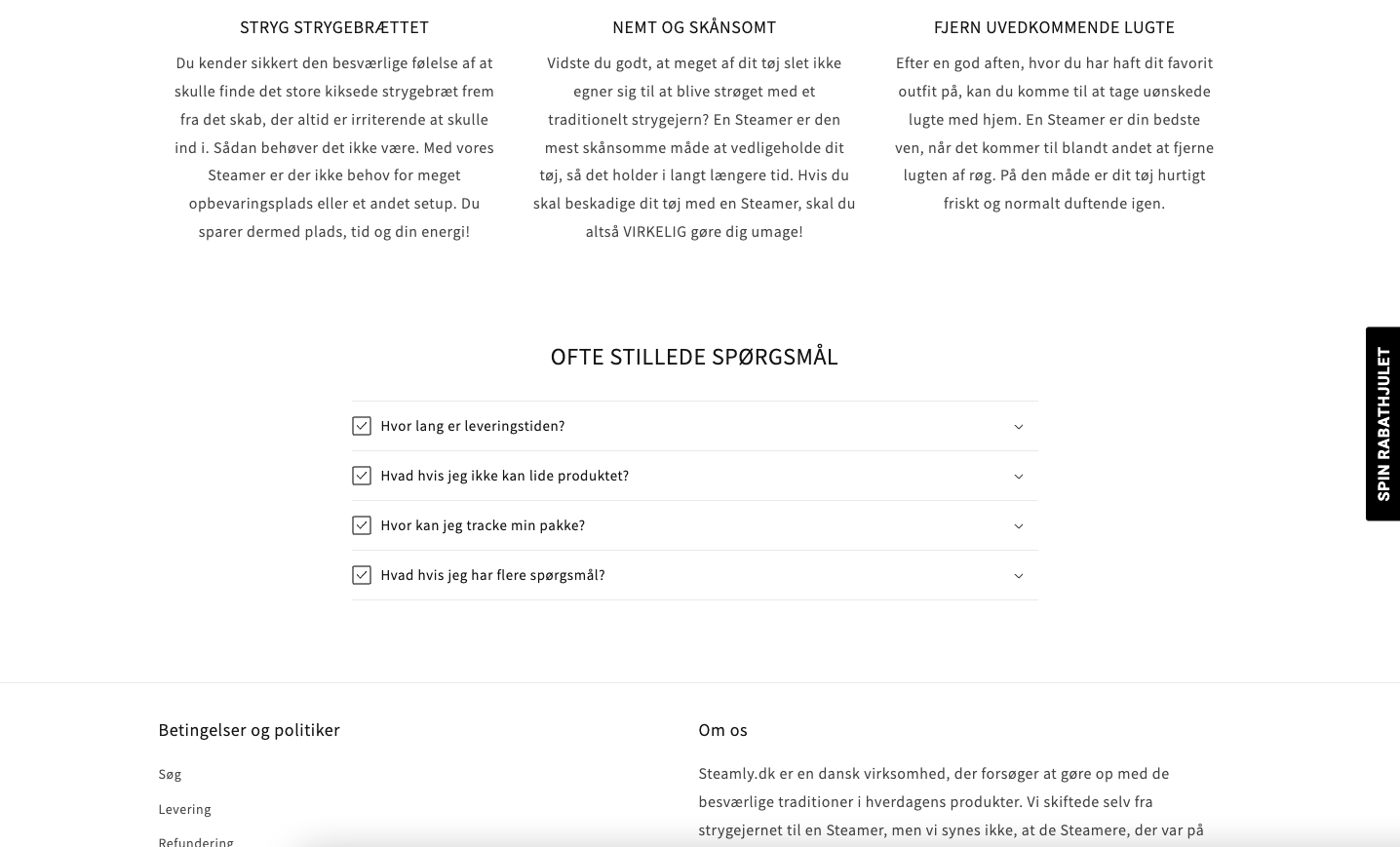Click the checkmark icon beside the track package question

[362, 525]
